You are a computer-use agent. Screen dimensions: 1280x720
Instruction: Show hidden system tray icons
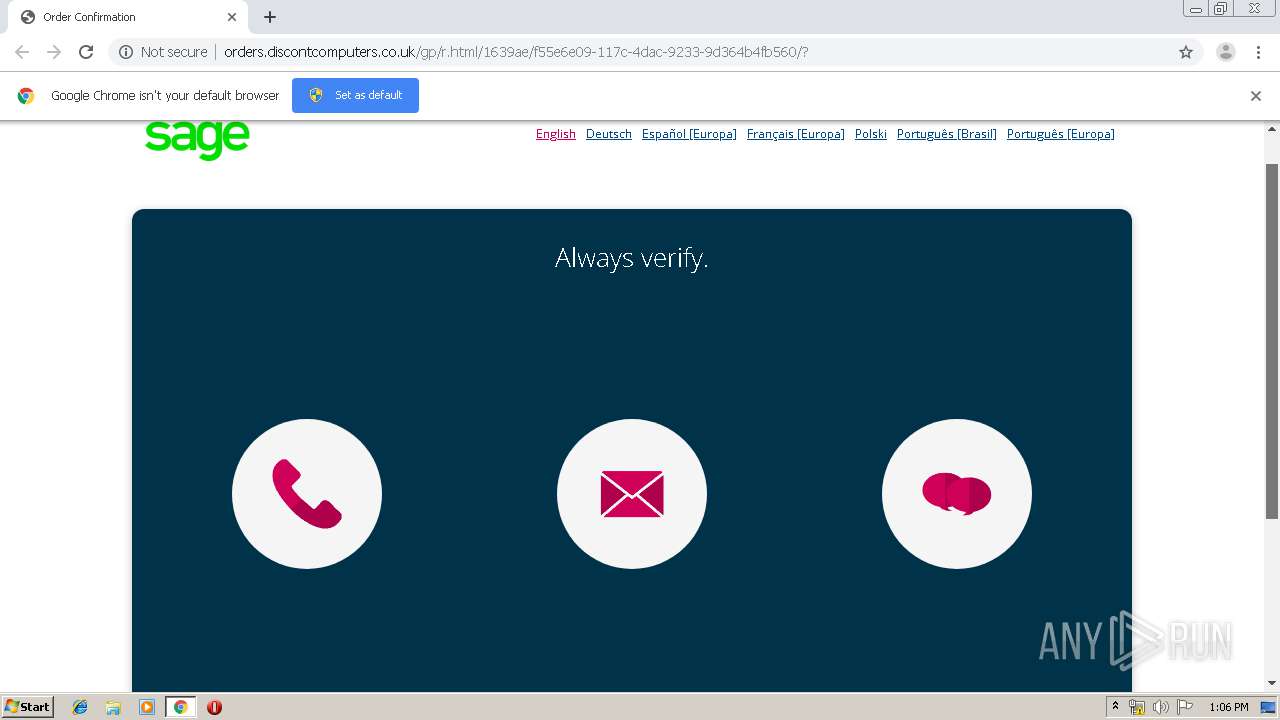[1115, 707]
